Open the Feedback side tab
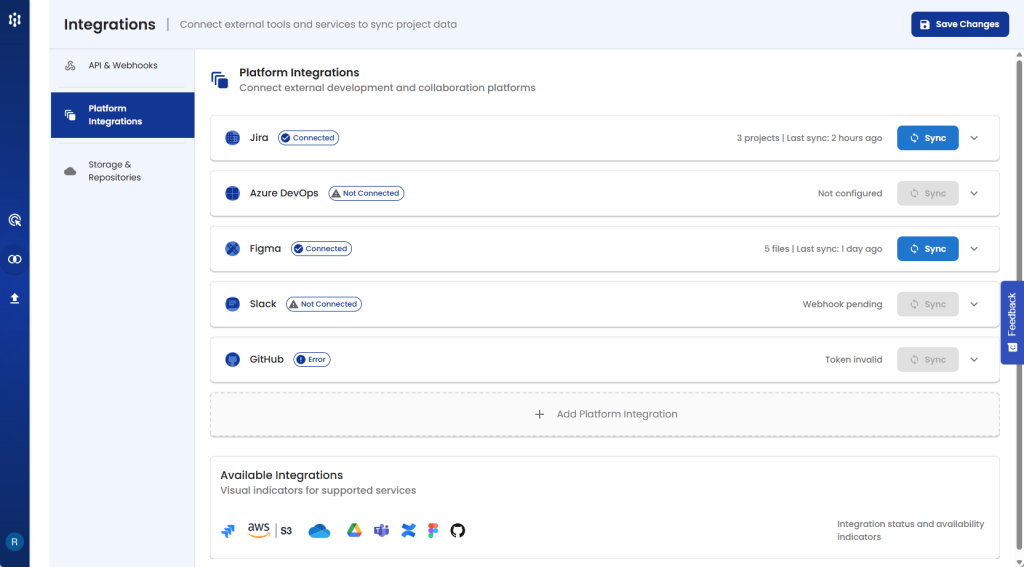 coord(1011,322)
